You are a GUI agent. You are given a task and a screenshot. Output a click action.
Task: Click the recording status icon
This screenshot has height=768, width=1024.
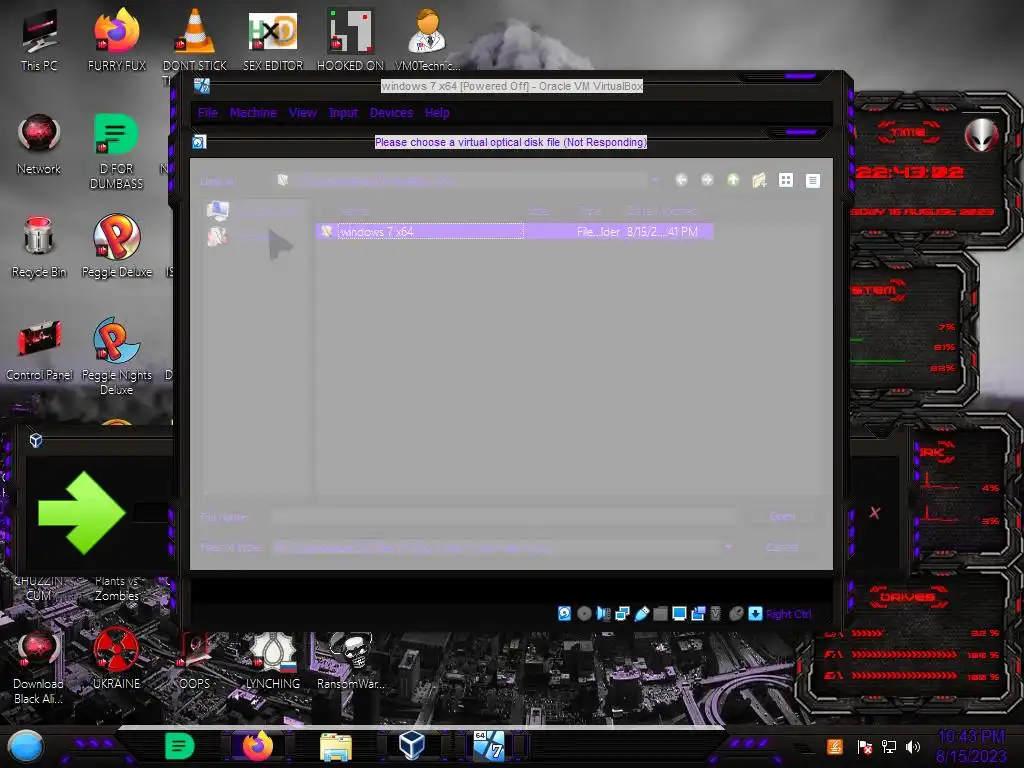tap(698, 614)
